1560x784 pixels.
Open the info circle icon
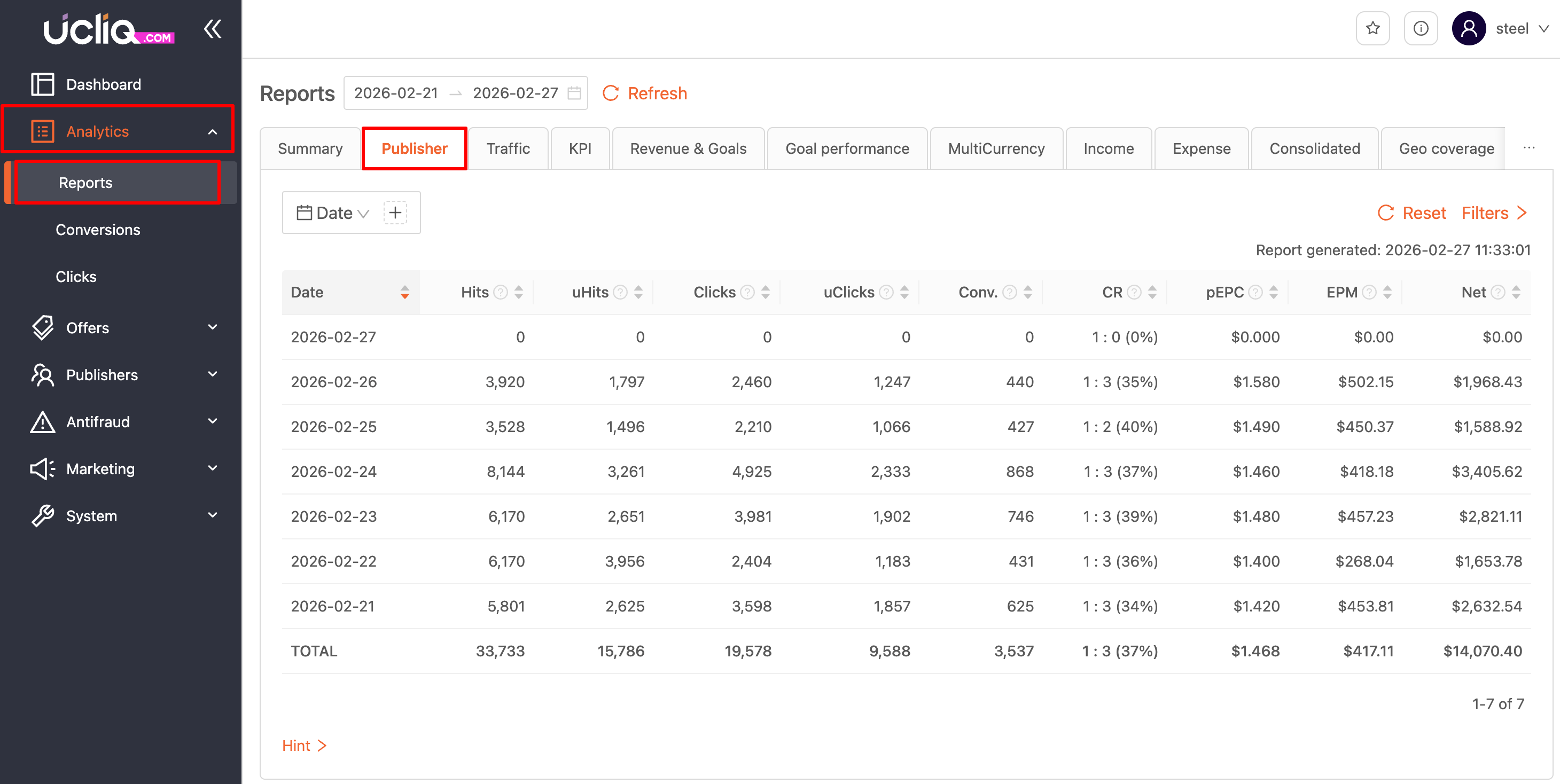coord(1420,28)
